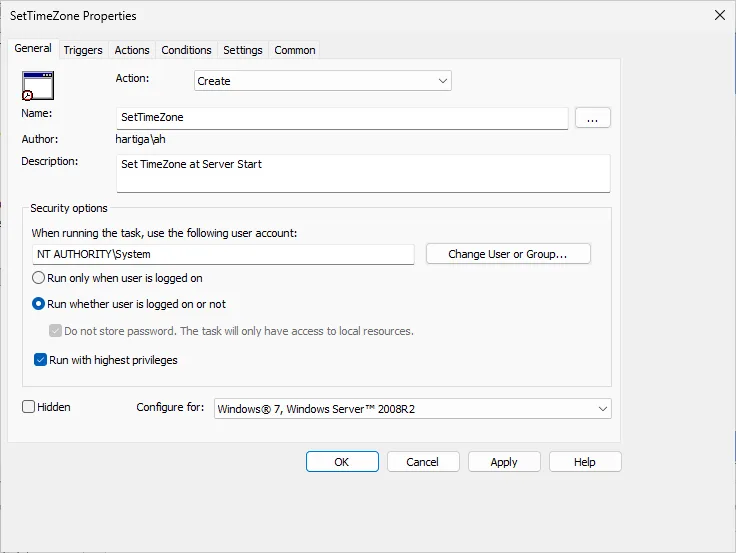Select the General tab
This screenshot has height=553, width=736.
33,48
